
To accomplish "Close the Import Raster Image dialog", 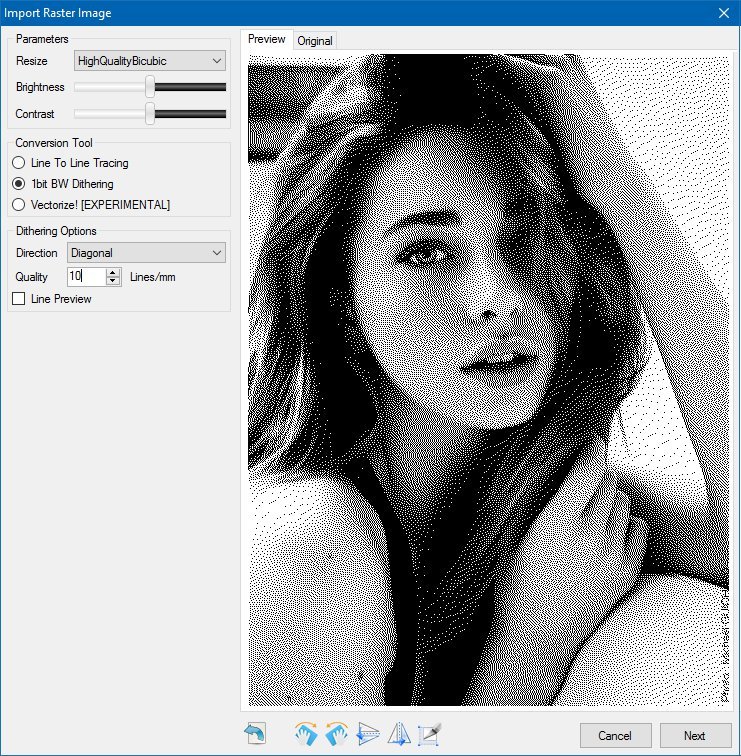I will pos(724,13).
